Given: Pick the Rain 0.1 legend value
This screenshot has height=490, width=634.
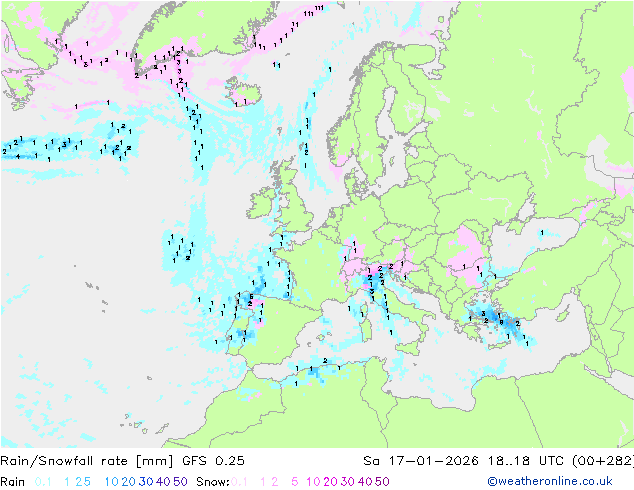Looking at the screenshot, I should 43,482.
